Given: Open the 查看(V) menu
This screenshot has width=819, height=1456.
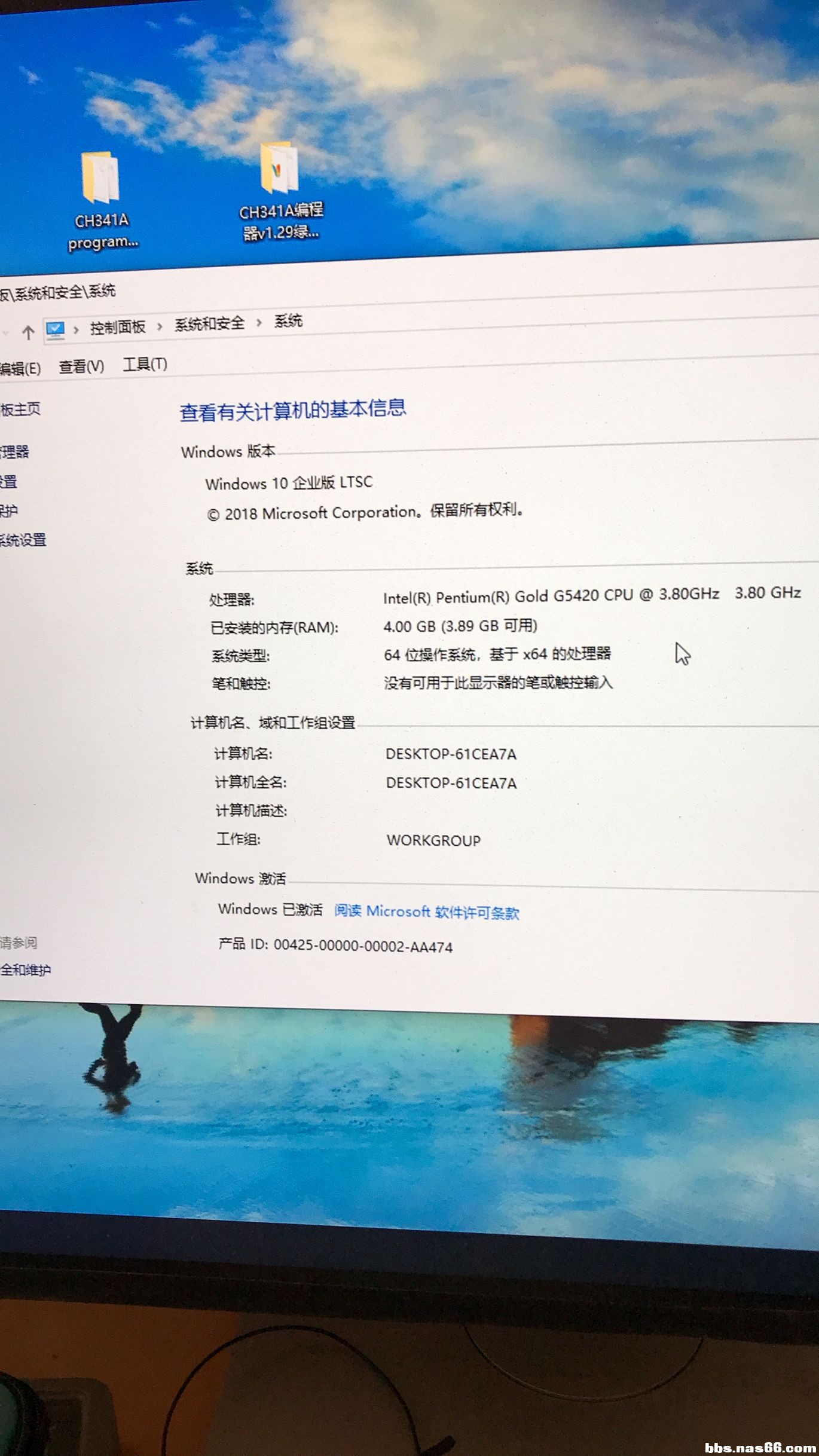Looking at the screenshot, I should 81,366.
